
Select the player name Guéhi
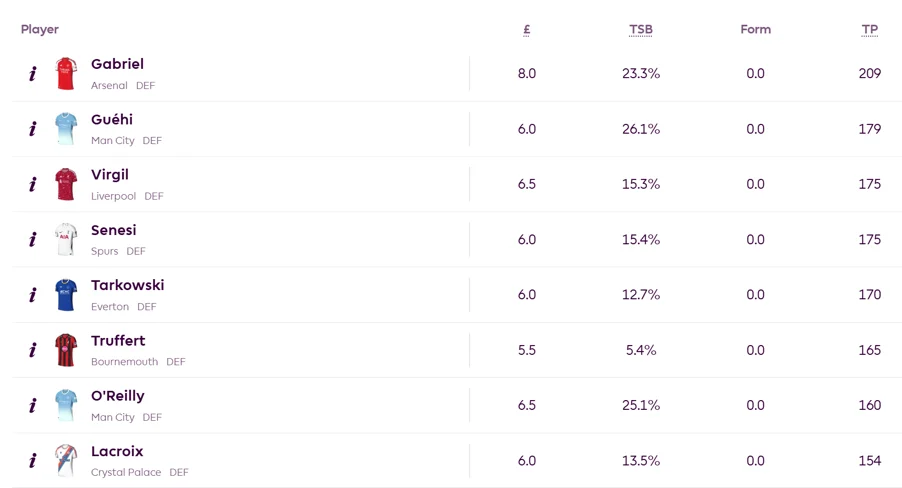pos(112,119)
